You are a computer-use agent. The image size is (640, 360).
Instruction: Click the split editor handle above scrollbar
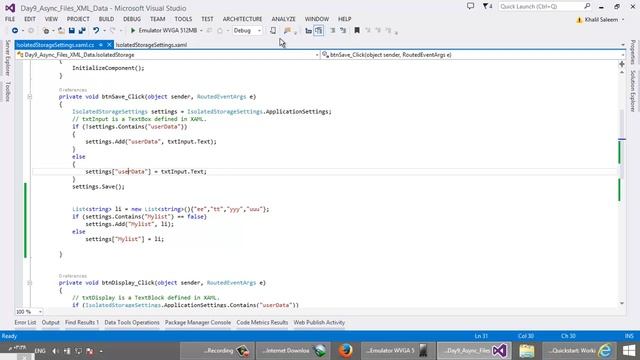click(x=622, y=64)
